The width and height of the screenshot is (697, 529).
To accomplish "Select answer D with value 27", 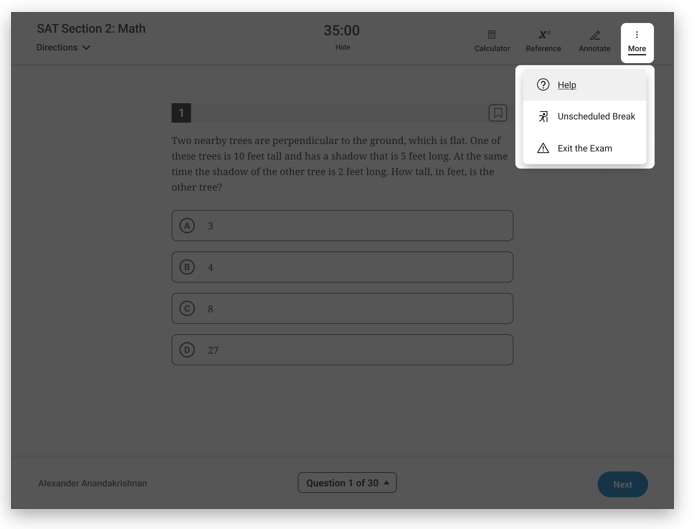I will coord(342,350).
